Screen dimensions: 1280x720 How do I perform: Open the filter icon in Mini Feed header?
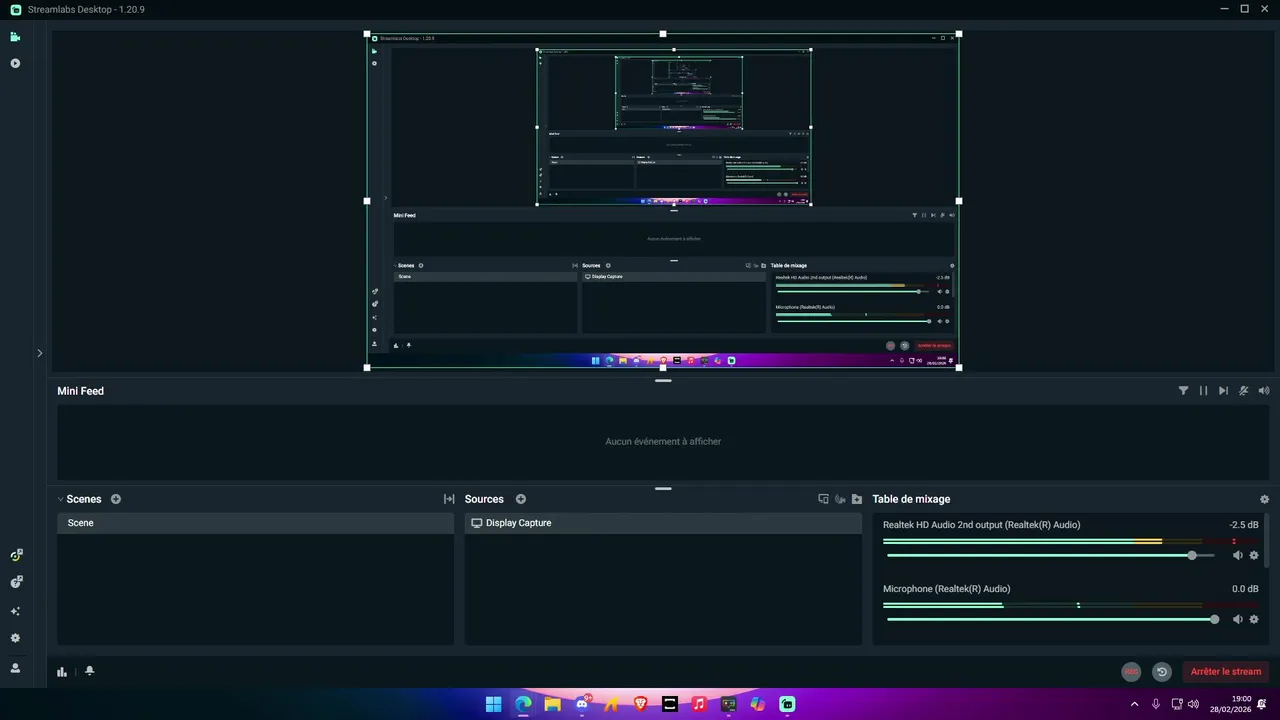click(x=1184, y=391)
